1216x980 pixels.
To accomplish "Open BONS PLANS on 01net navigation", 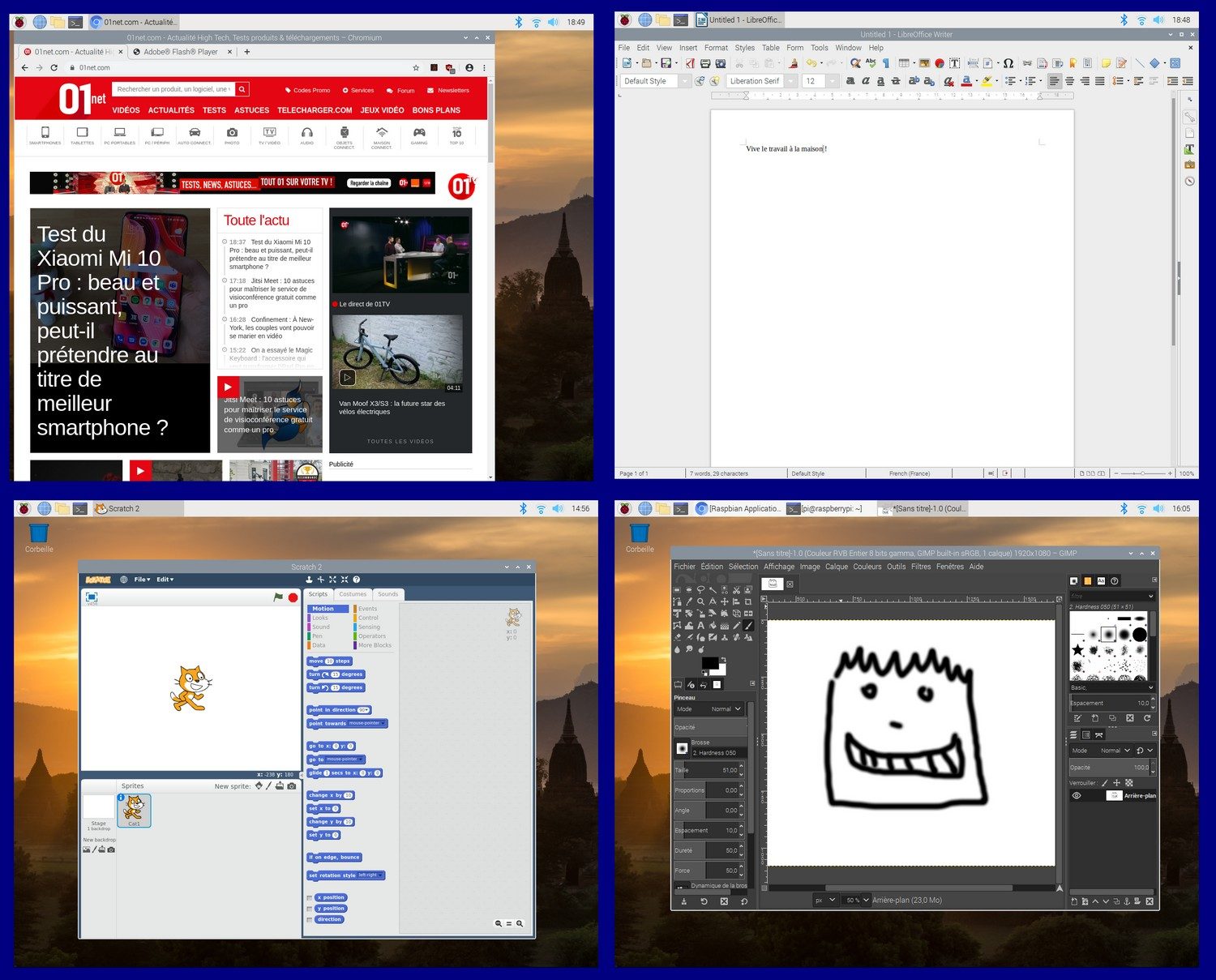I will 436,110.
